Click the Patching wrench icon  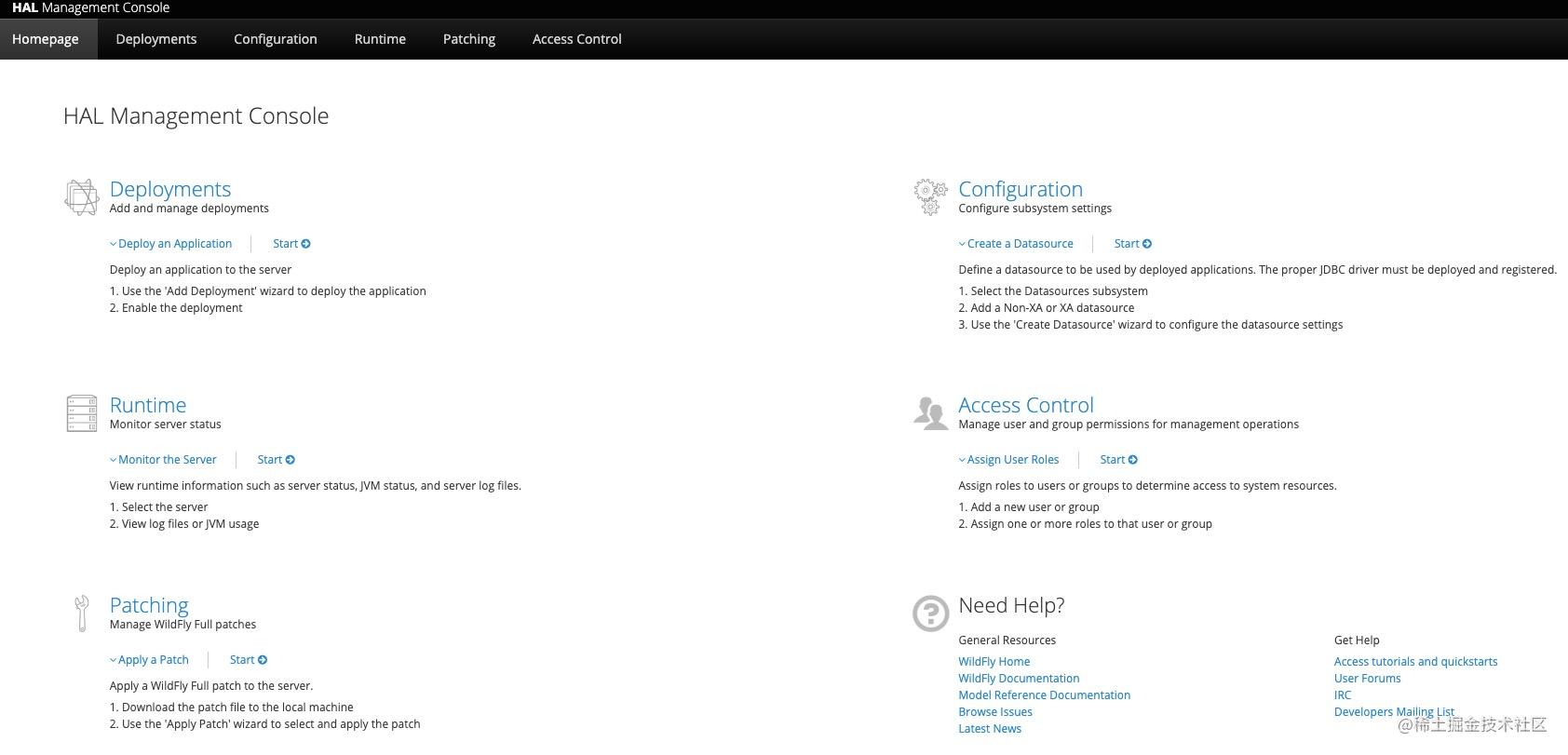81,613
